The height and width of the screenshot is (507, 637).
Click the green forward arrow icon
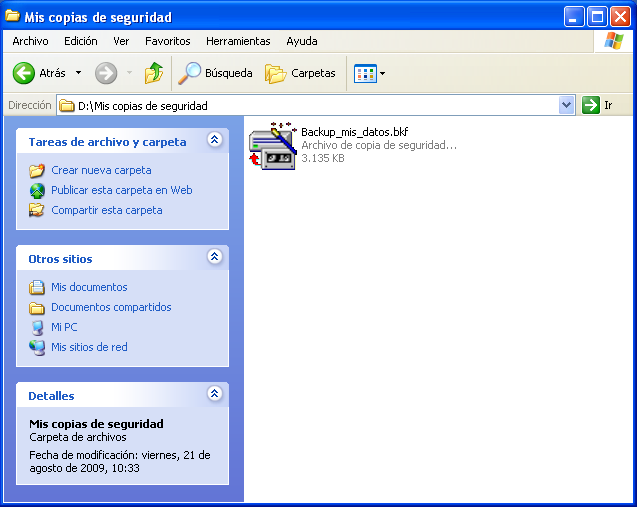tap(106, 73)
